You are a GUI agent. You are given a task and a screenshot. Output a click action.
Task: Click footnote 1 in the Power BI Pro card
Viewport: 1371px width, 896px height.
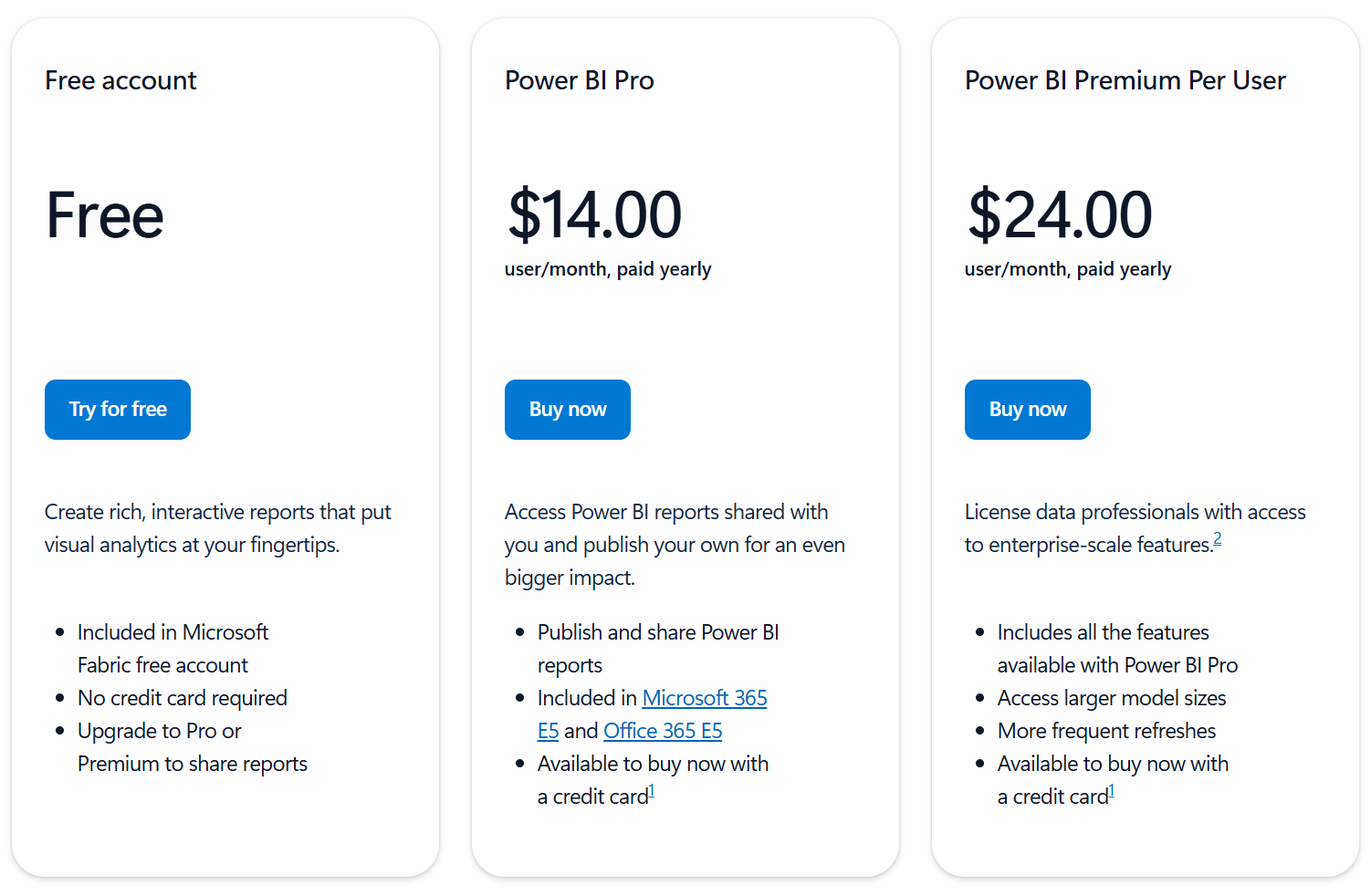coord(652,792)
